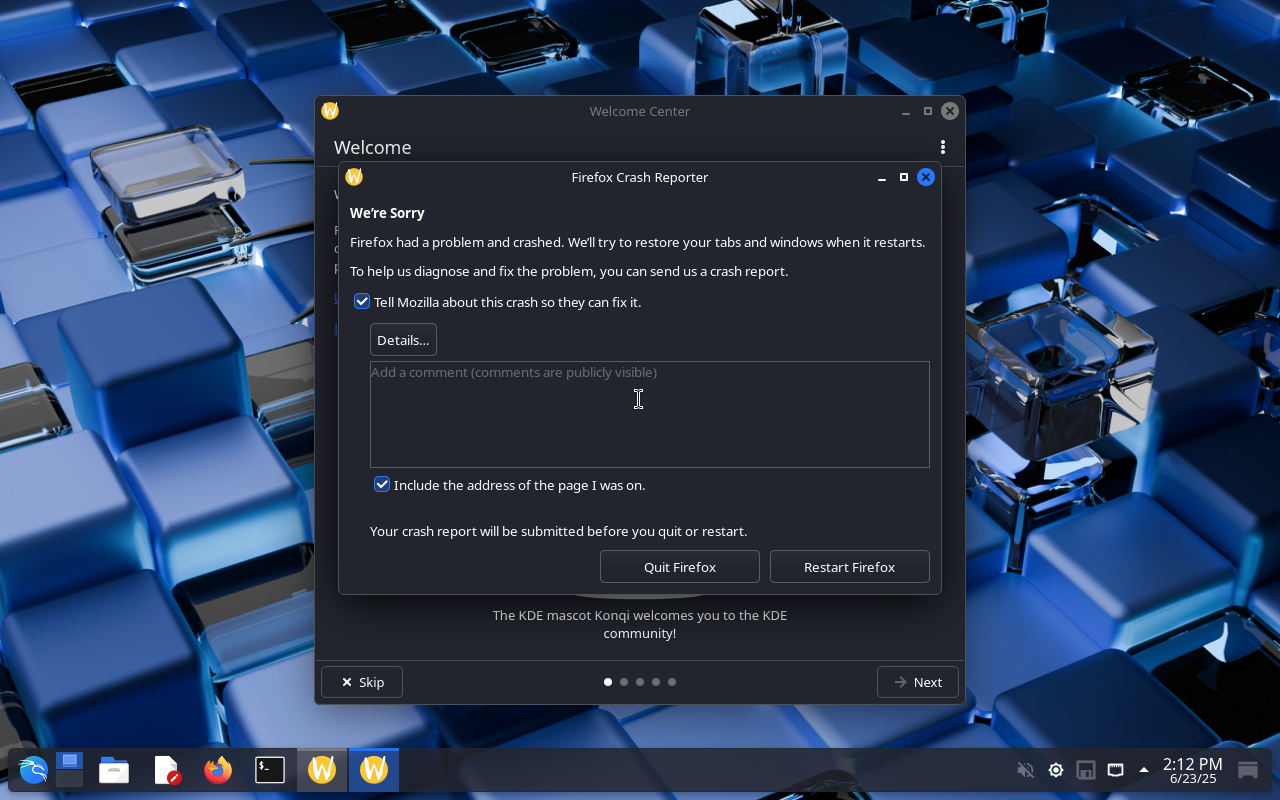Open the Details... button
1280x800 pixels.
click(403, 340)
